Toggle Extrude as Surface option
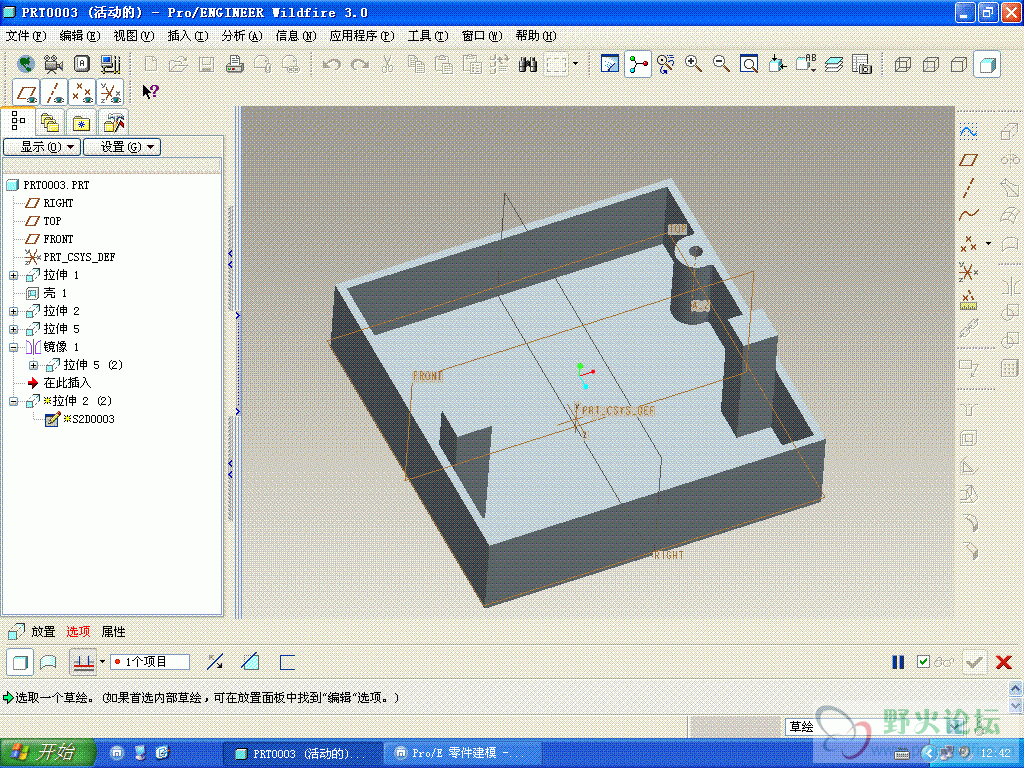Screen dimensions: 1024x768 48,662
